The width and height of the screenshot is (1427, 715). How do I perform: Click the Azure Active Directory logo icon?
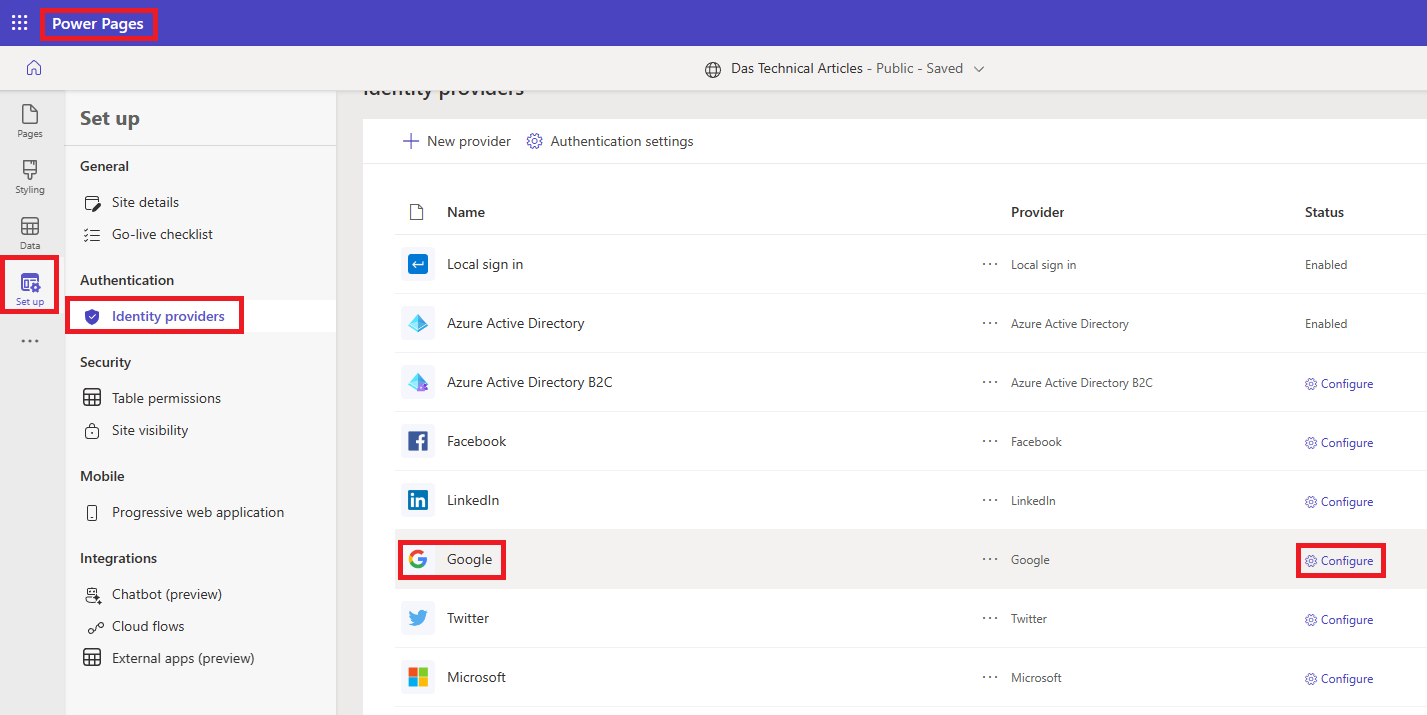pyautogui.click(x=418, y=324)
